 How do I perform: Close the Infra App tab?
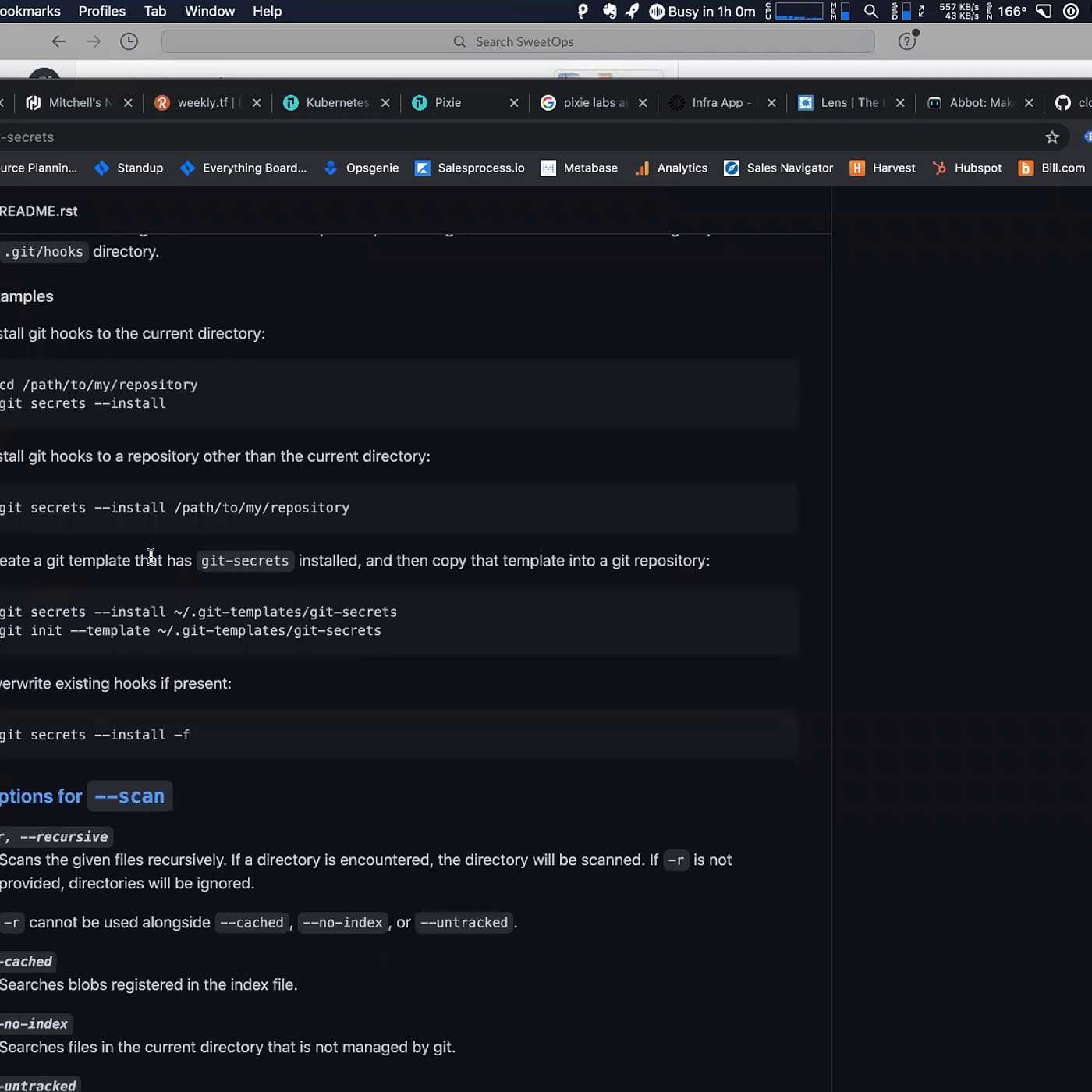tap(771, 102)
